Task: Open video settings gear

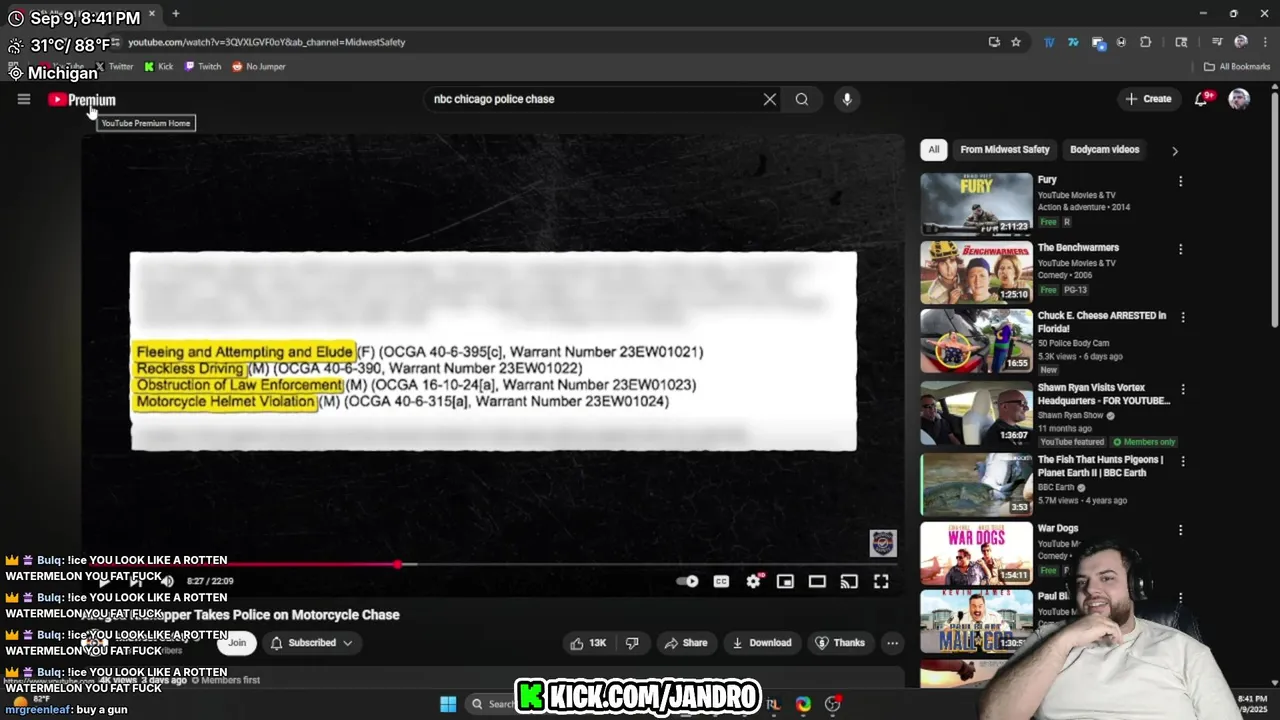Action: click(754, 581)
